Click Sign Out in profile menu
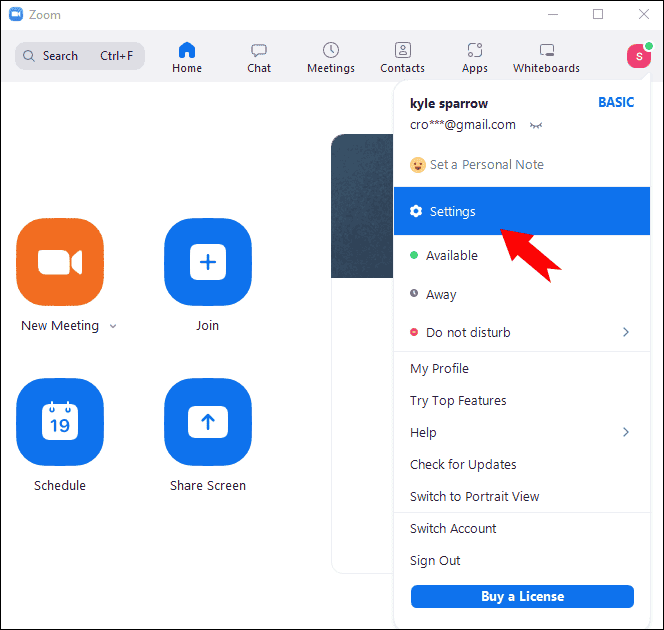664x630 pixels. click(435, 561)
